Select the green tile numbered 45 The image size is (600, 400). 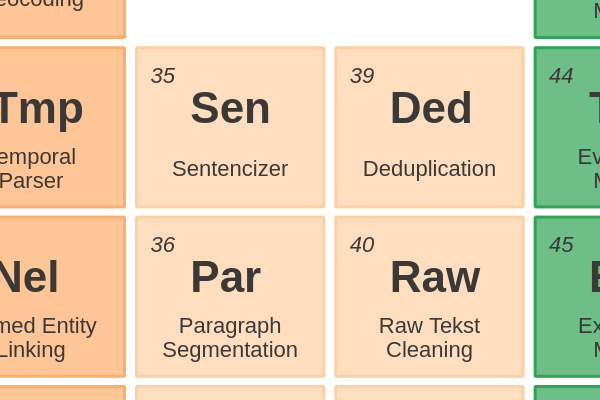click(567, 297)
